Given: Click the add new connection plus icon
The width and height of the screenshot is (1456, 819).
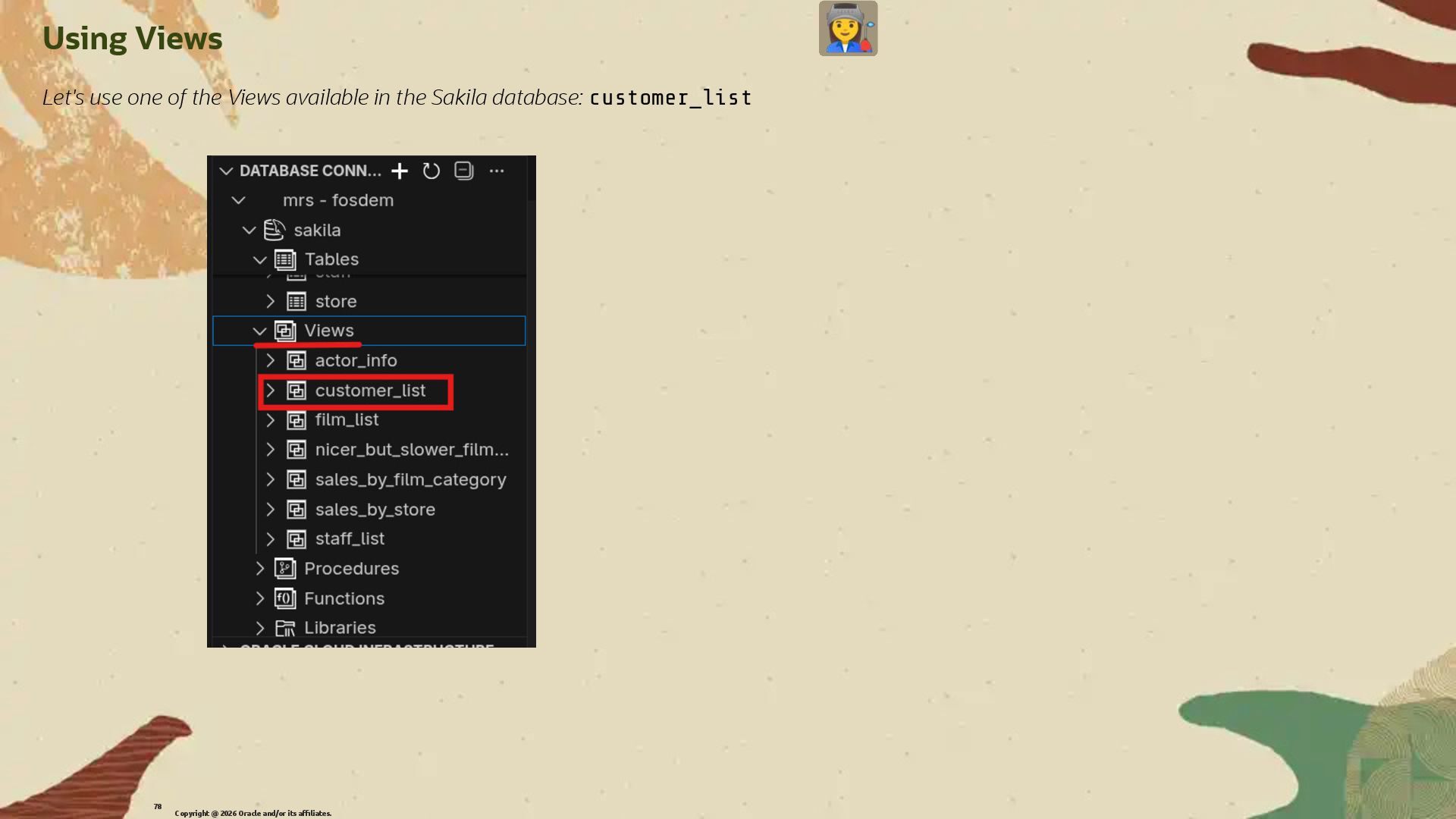Looking at the screenshot, I should pyautogui.click(x=400, y=171).
